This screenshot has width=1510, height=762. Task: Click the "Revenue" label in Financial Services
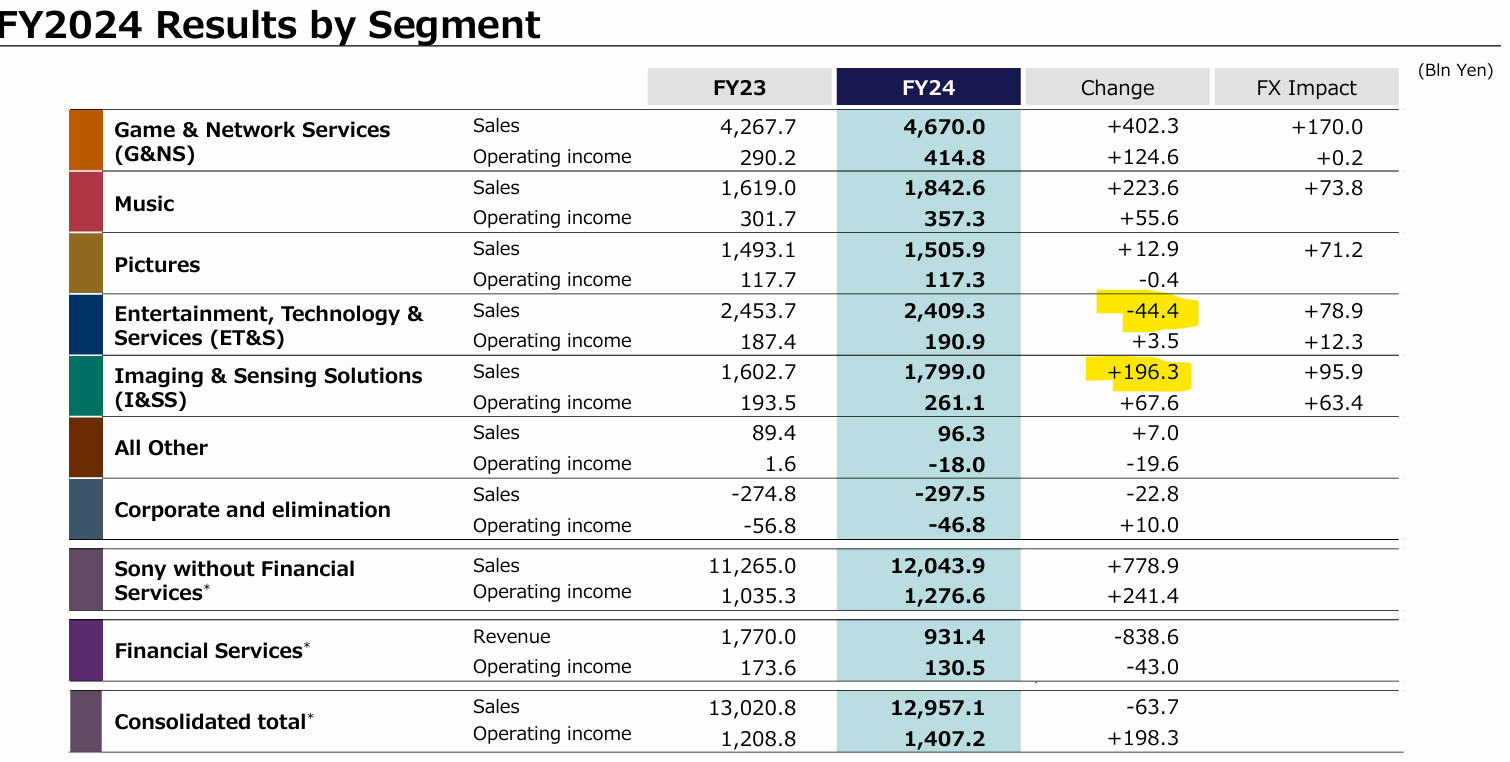point(511,636)
